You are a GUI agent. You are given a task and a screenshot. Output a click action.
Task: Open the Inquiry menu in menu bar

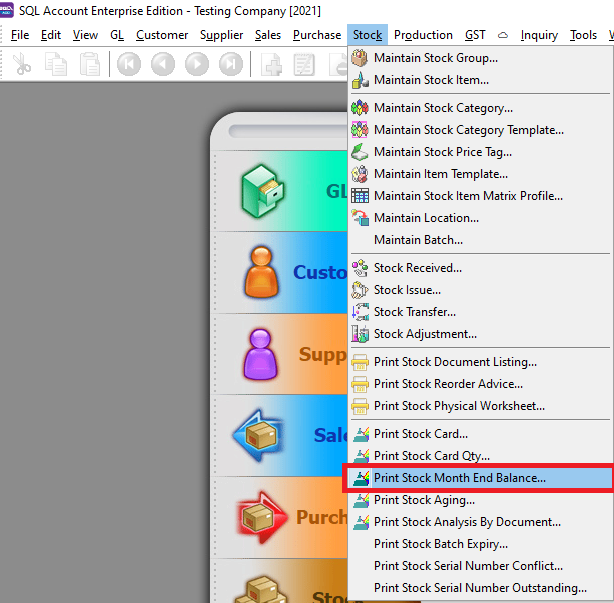(539, 35)
